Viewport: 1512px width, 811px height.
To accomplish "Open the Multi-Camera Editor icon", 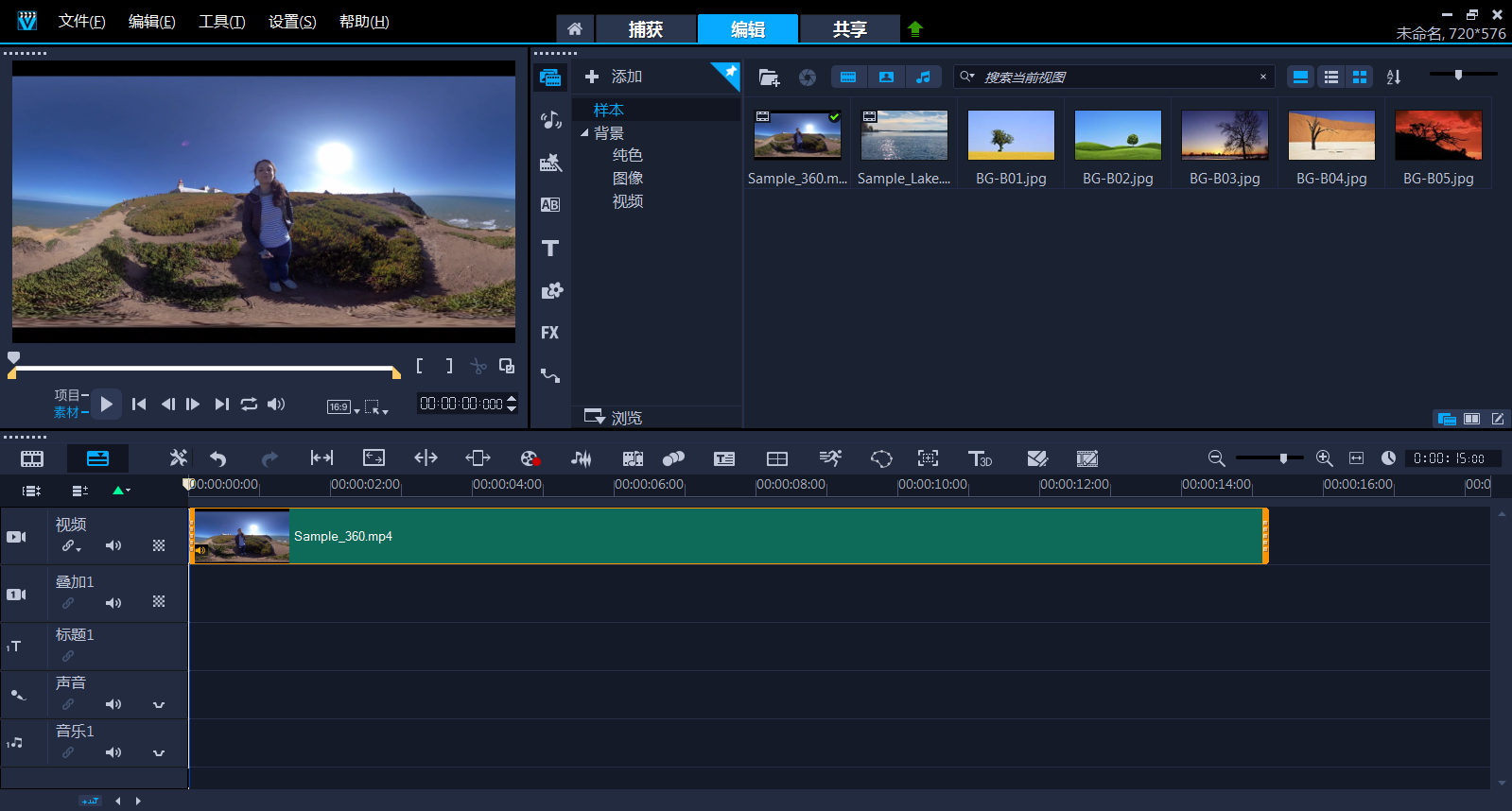I will [777, 458].
